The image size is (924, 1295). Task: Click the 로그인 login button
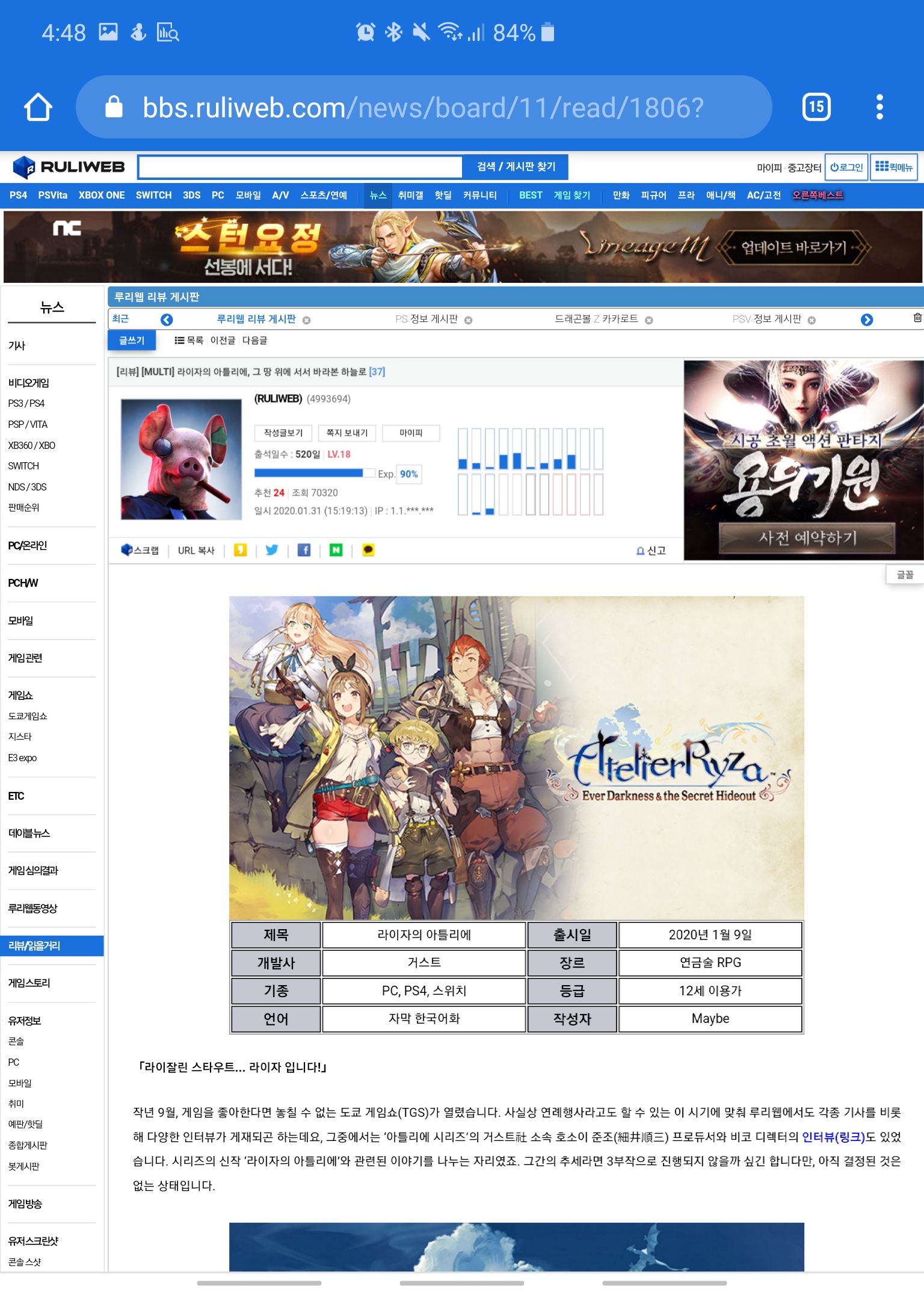click(846, 167)
